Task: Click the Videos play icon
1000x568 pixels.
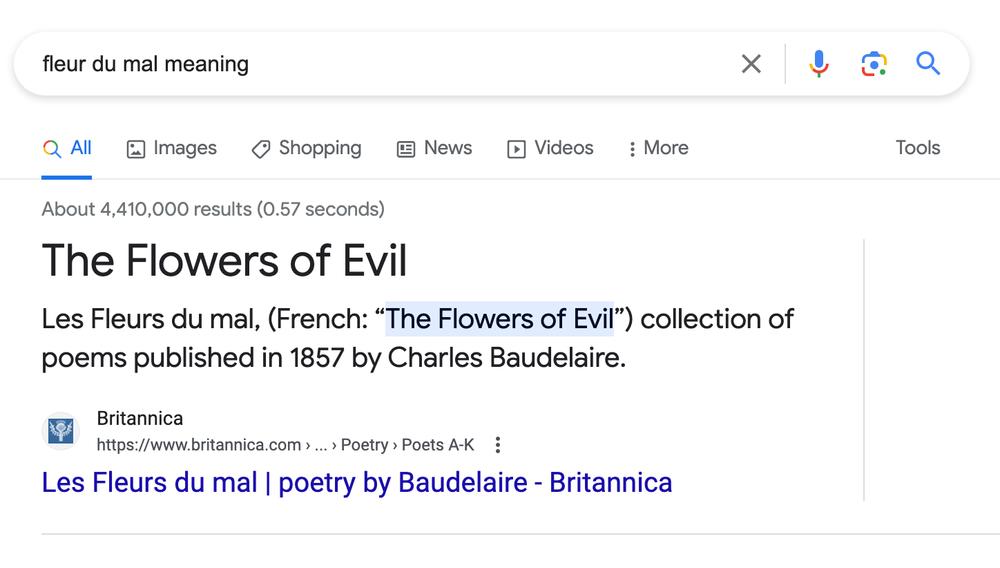Action: click(x=516, y=149)
